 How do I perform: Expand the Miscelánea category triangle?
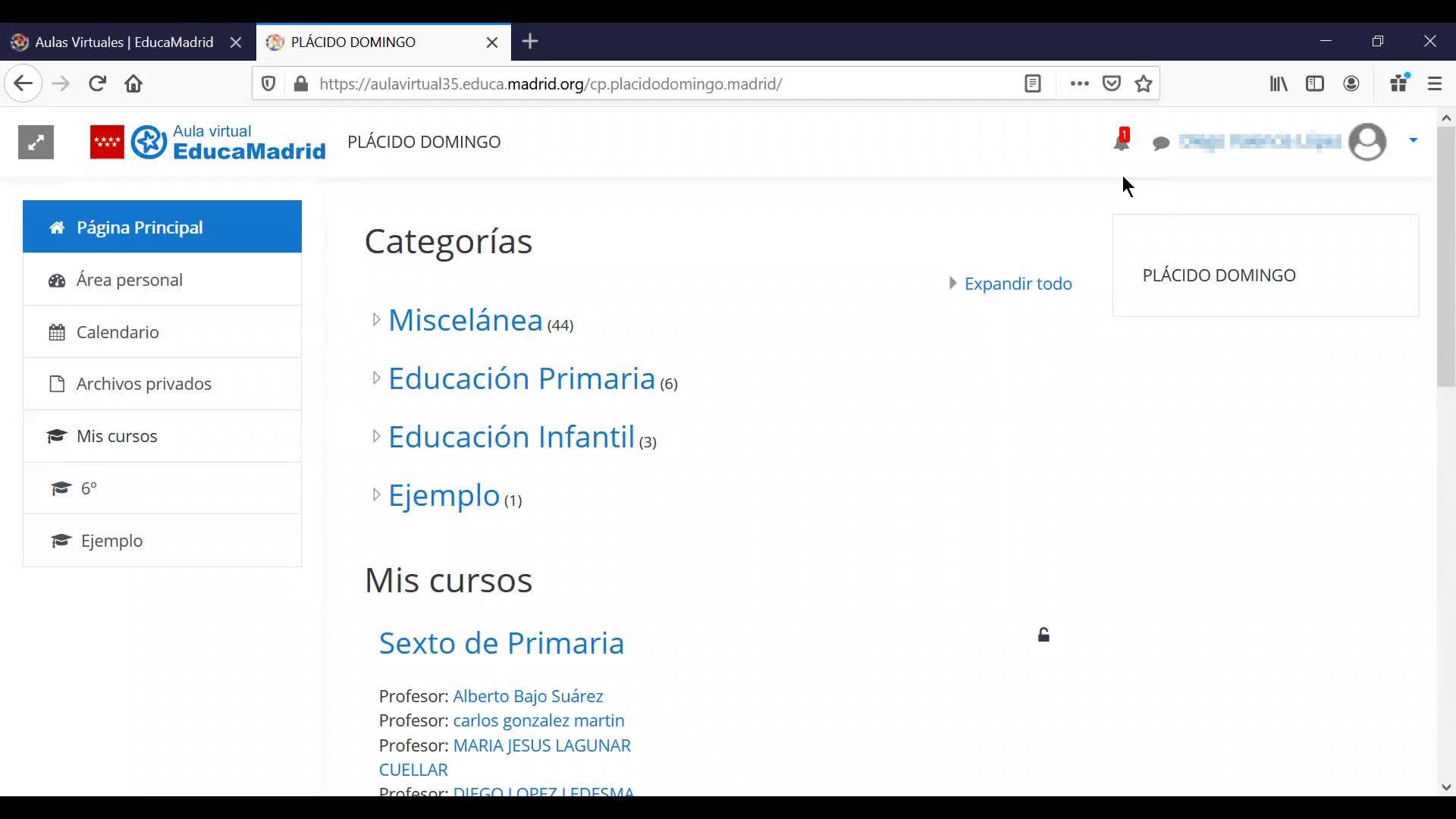point(376,320)
